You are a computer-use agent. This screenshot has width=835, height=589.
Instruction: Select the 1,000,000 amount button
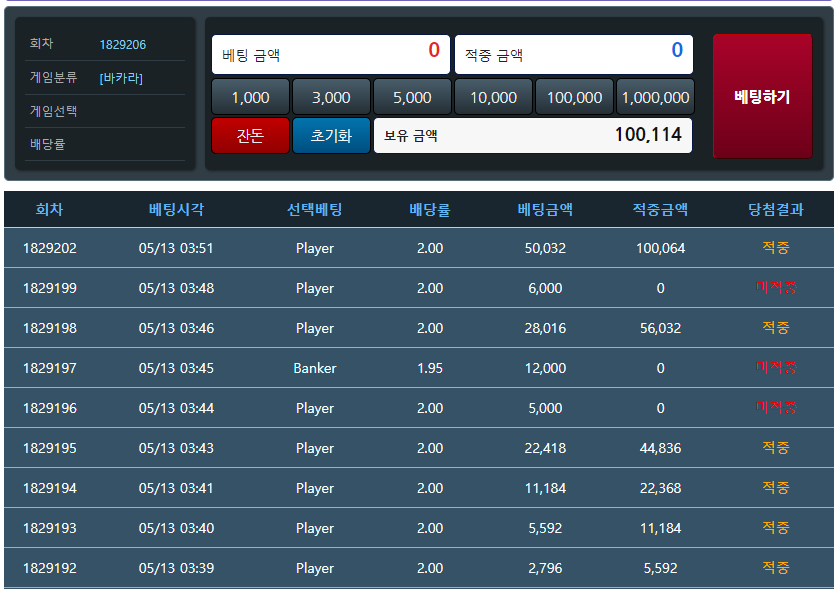click(x=655, y=97)
